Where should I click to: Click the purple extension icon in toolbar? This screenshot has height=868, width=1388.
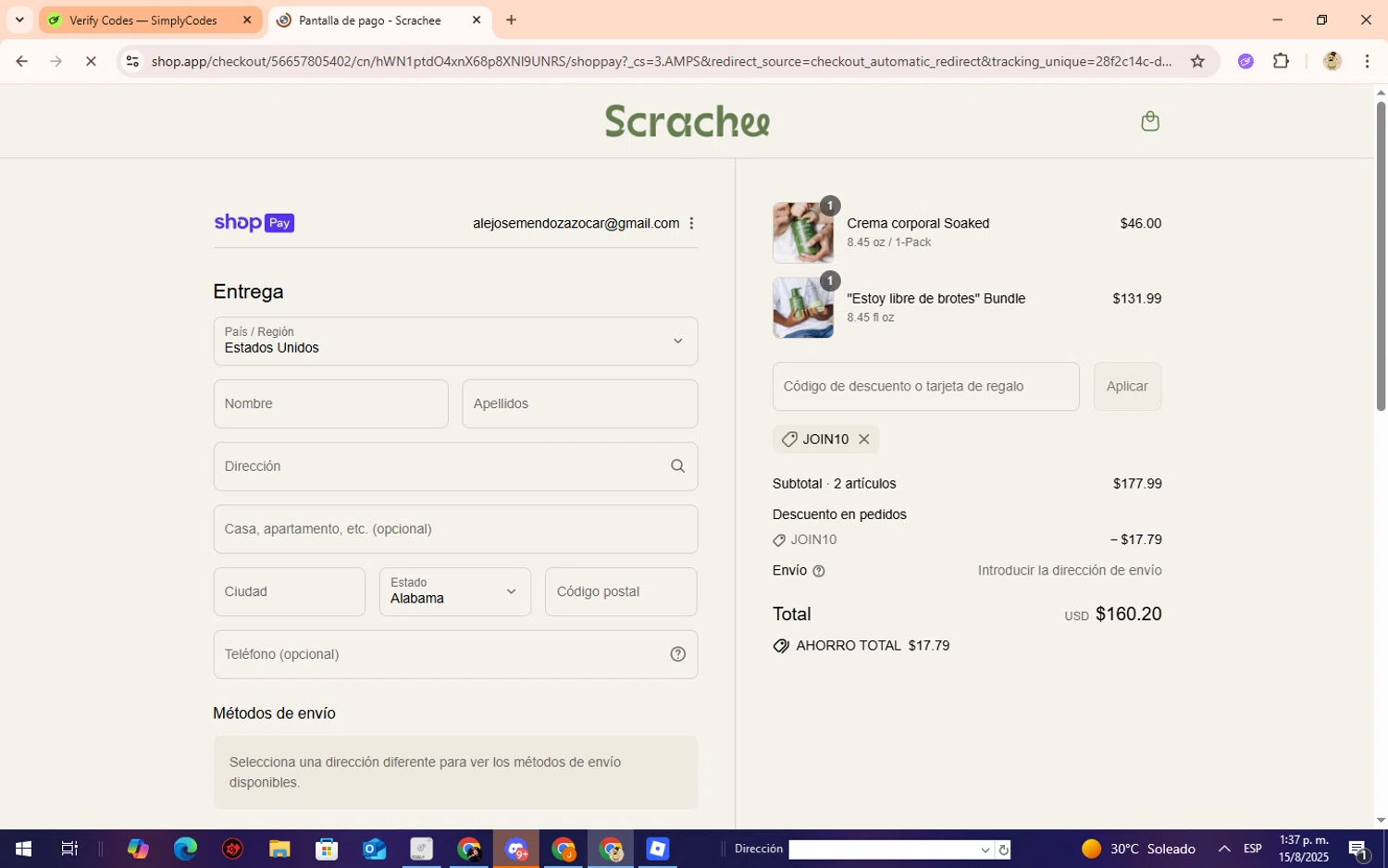coord(1245,61)
